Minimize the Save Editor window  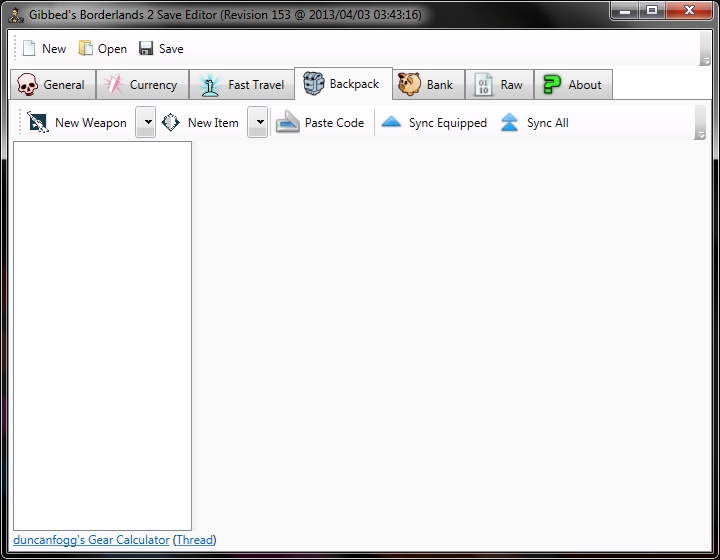(x=624, y=11)
